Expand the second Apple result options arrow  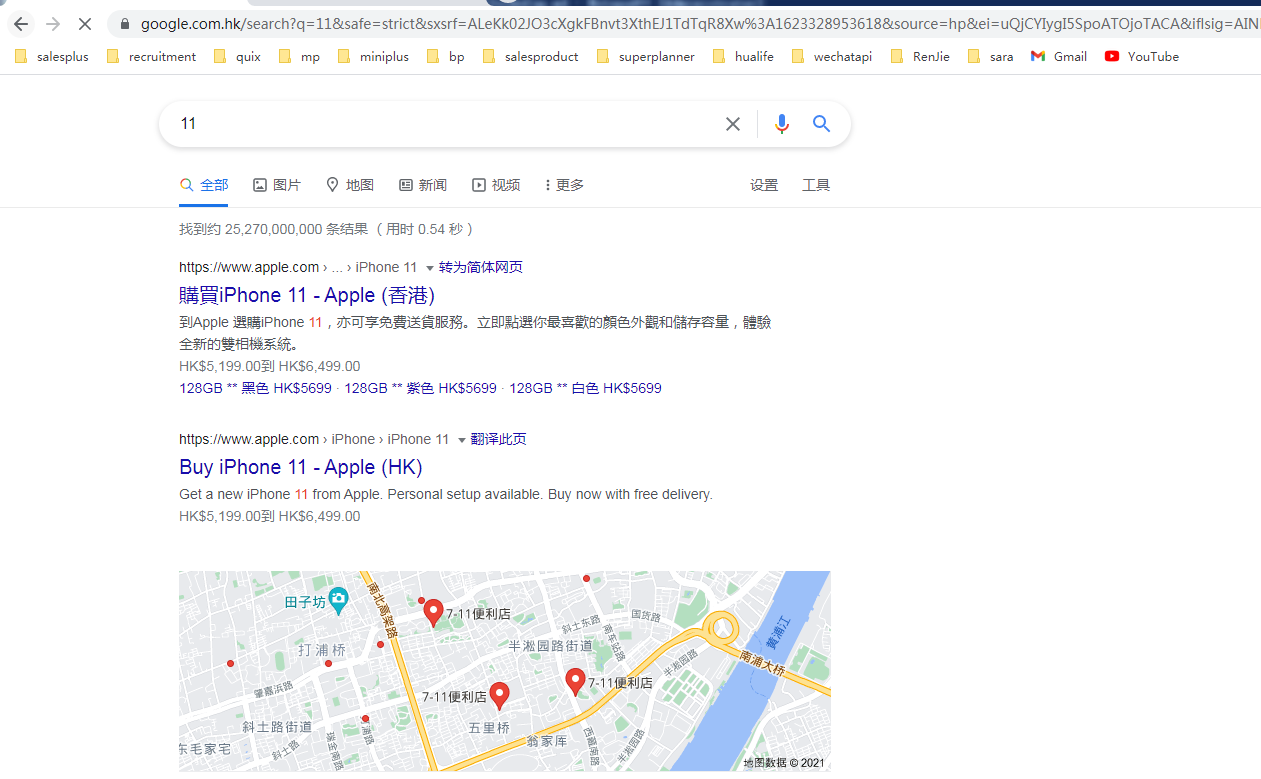coord(462,440)
